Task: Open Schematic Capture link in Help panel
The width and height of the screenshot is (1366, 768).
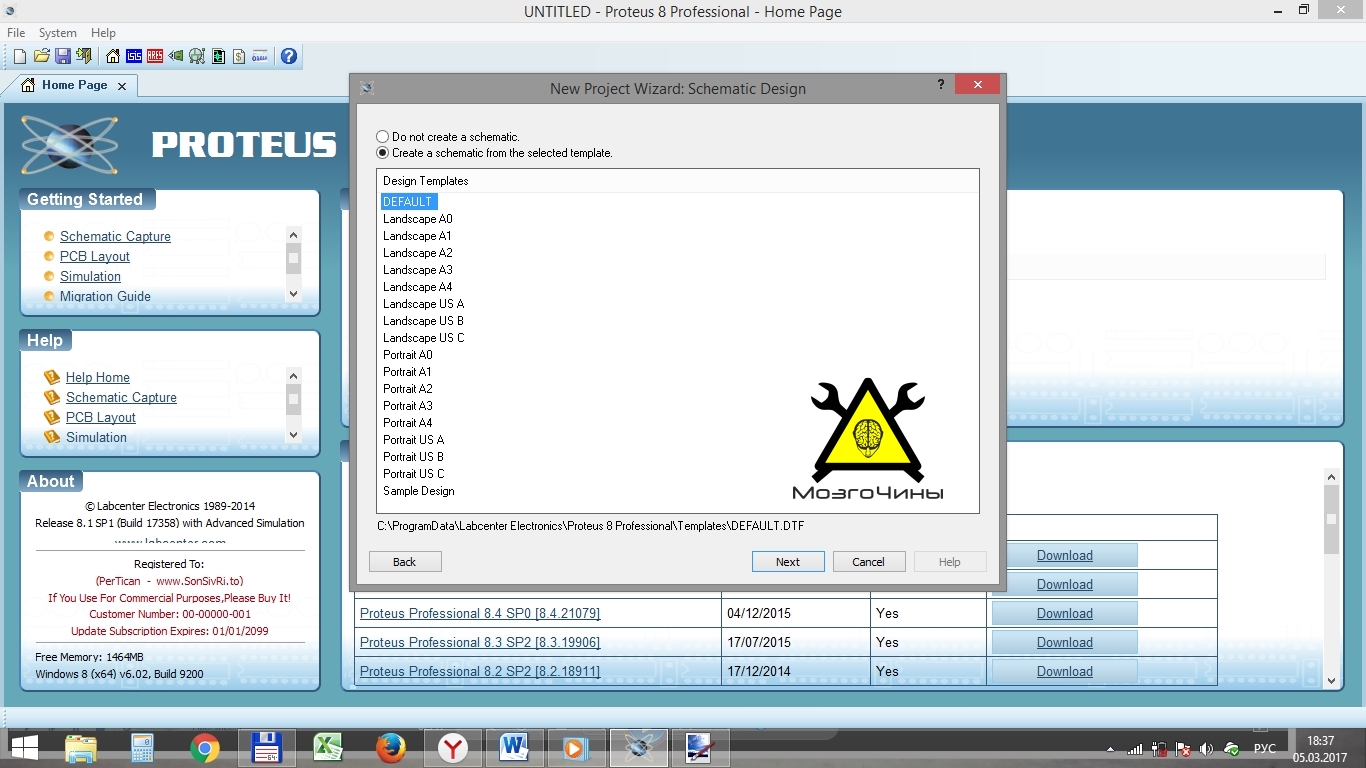Action: tap(121, 397)
